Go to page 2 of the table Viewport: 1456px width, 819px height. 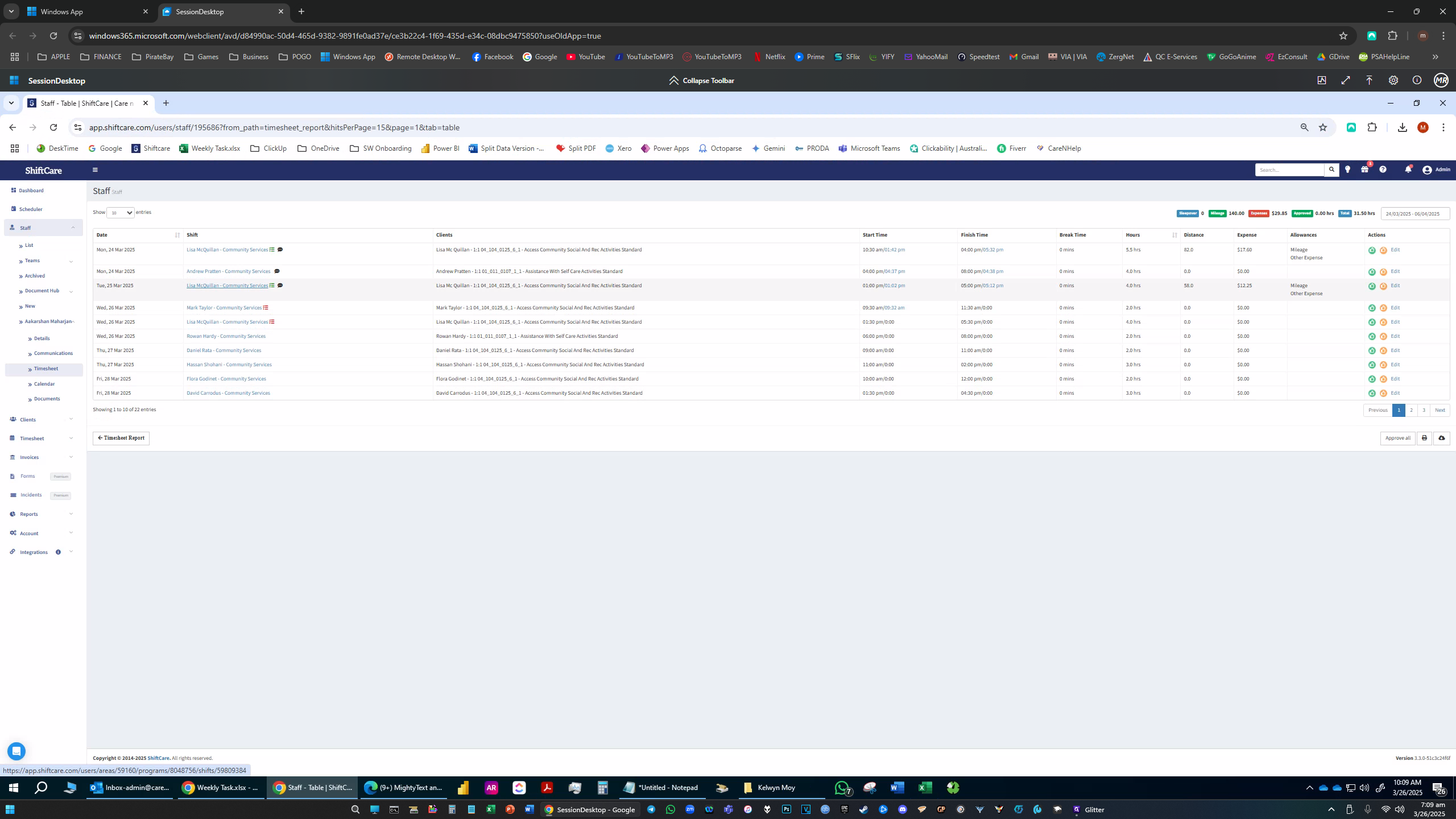(x=1411, y=410)
